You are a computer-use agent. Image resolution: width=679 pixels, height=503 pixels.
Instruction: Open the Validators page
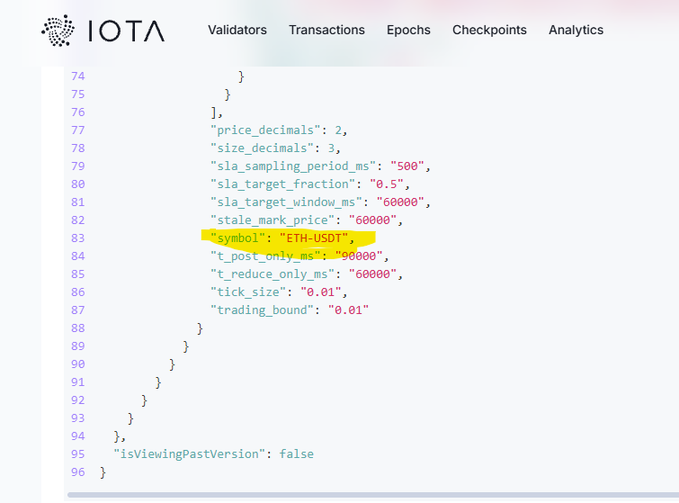point(237,30)
